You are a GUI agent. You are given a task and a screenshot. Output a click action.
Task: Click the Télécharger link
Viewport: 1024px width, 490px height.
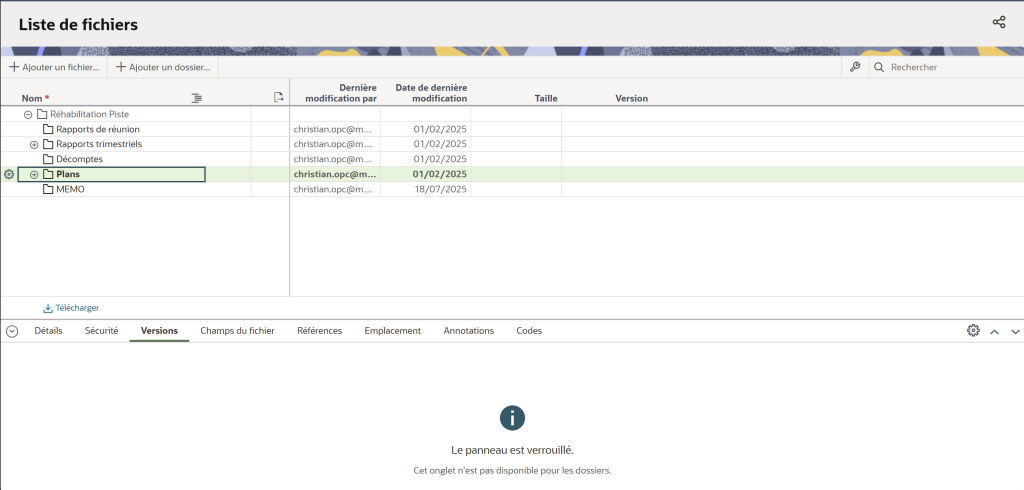point(71,308)
